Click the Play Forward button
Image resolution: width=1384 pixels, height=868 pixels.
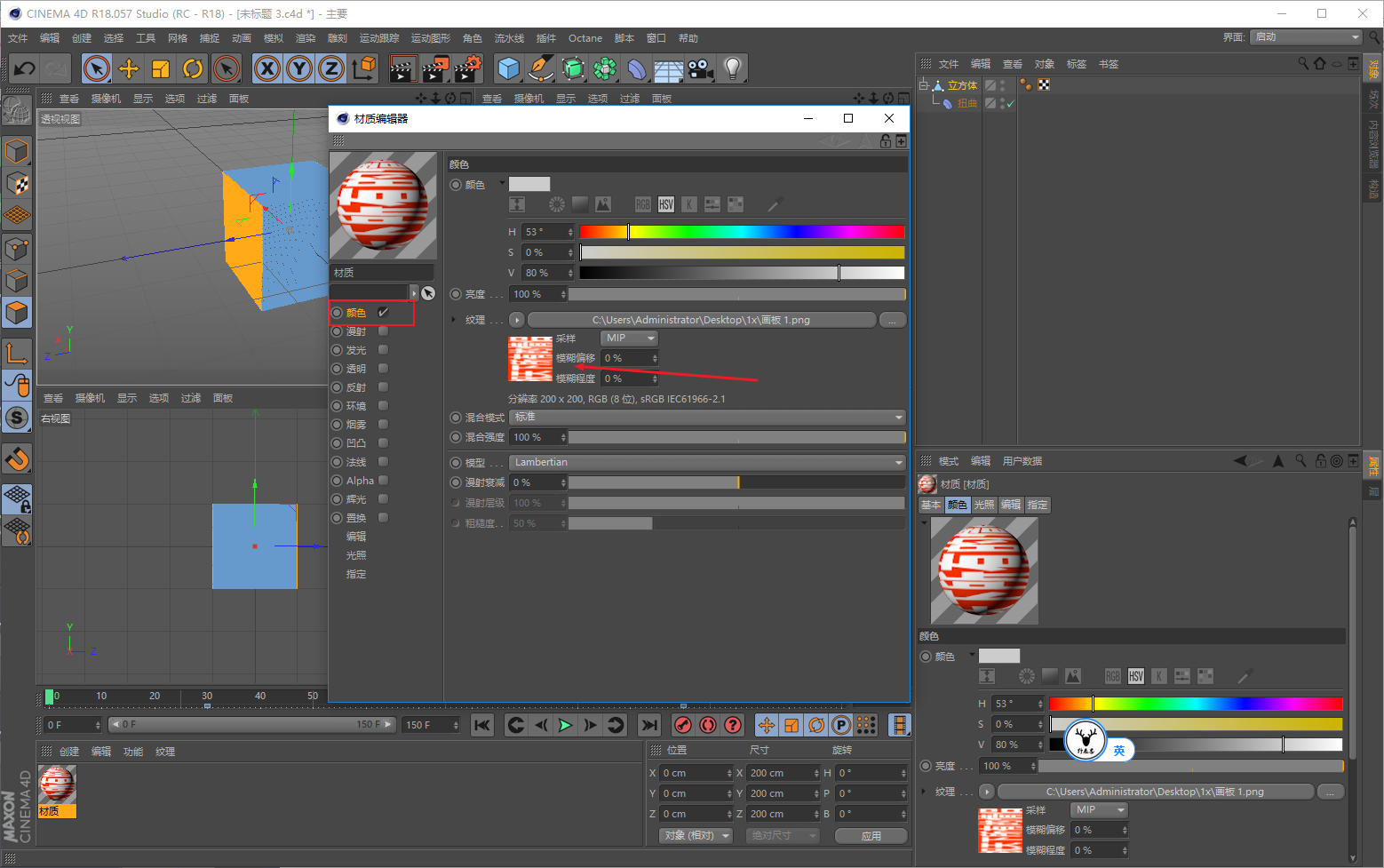pos(565,725)
